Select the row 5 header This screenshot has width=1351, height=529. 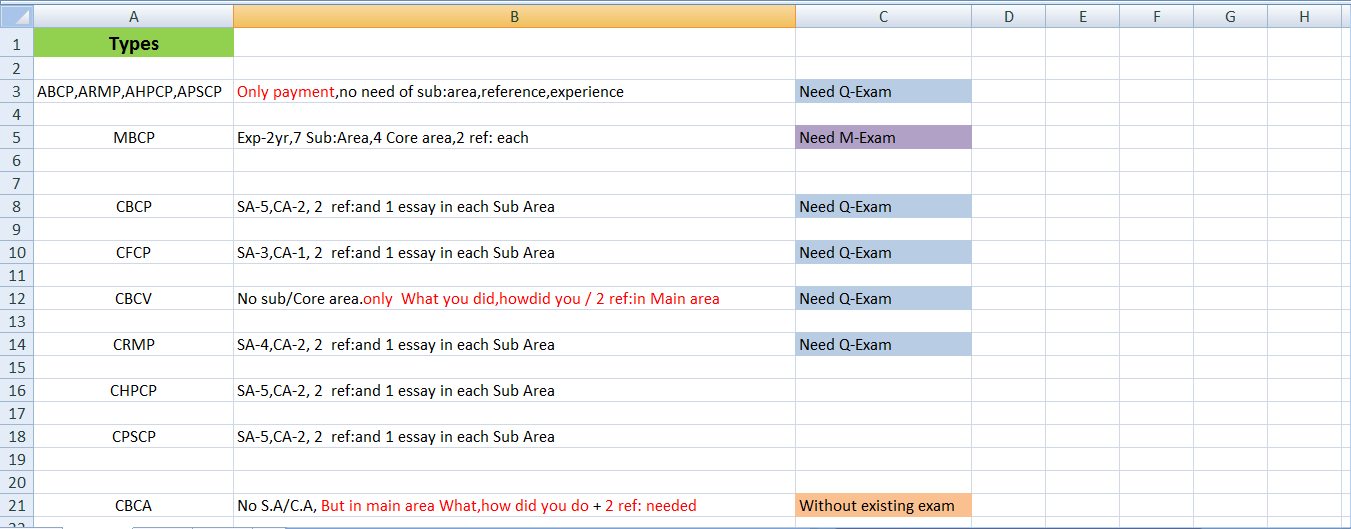pos(16,138)
